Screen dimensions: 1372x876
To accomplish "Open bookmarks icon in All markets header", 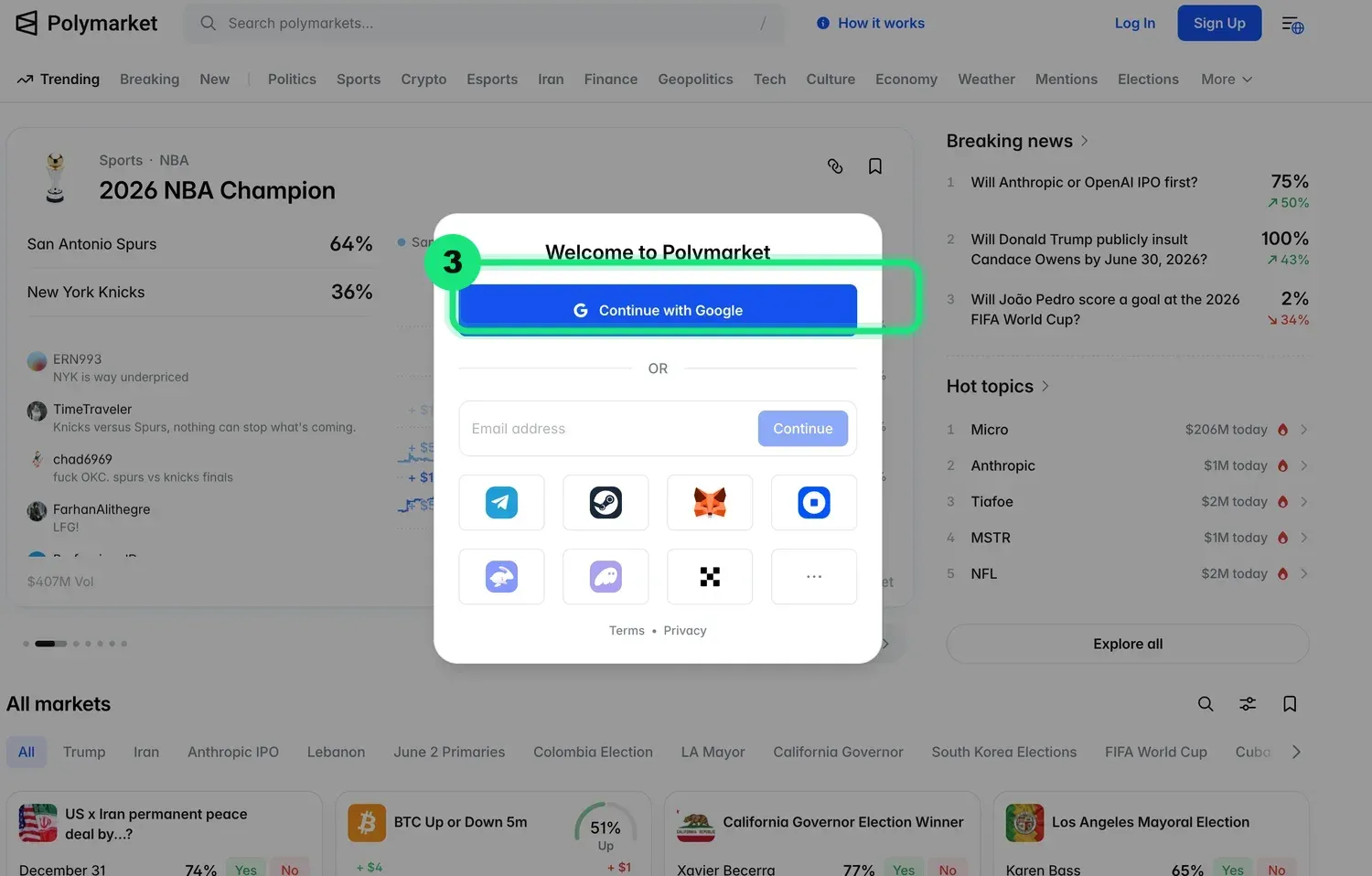I will click(1290, 703).
